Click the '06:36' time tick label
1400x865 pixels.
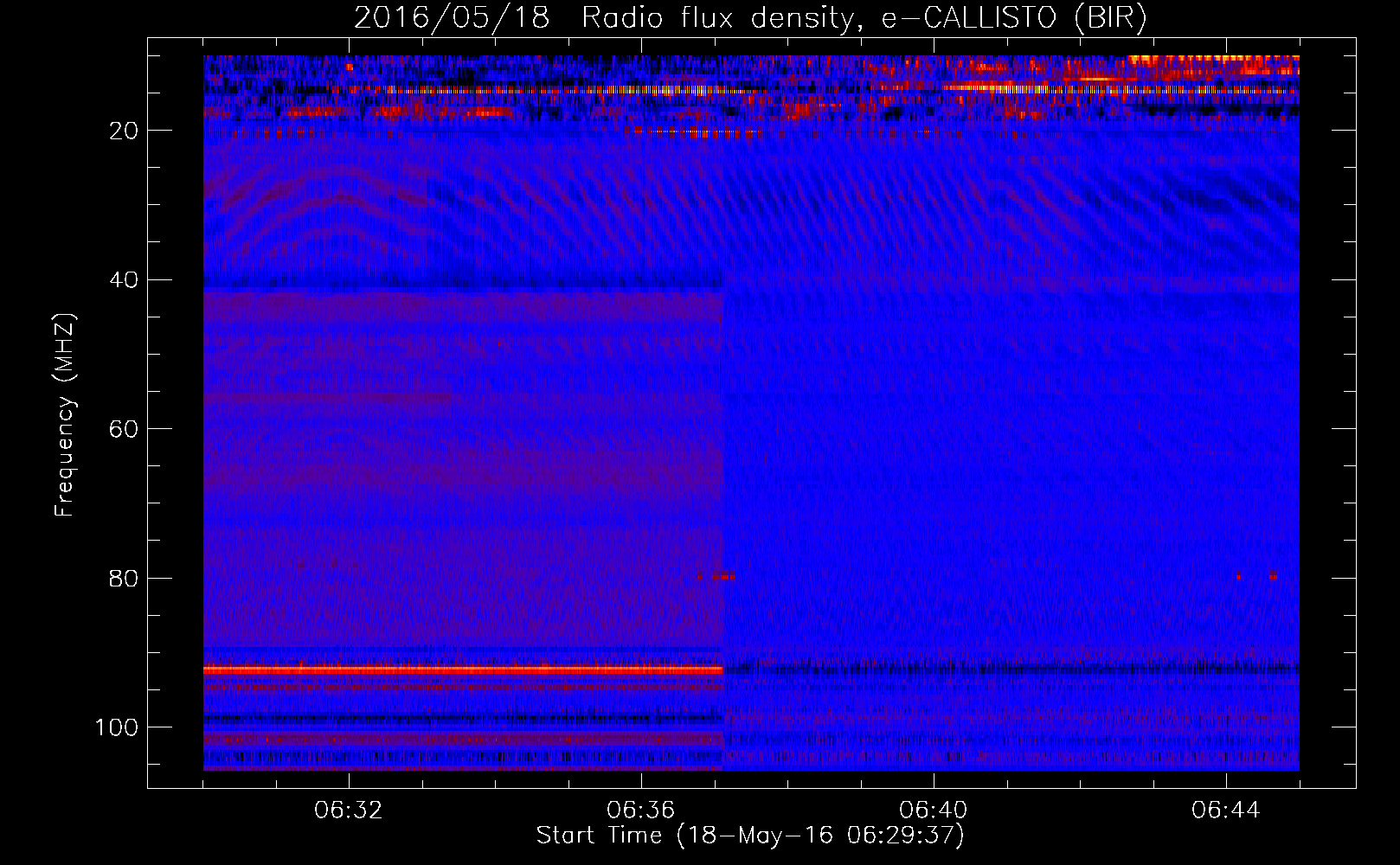tap(641, 811)
